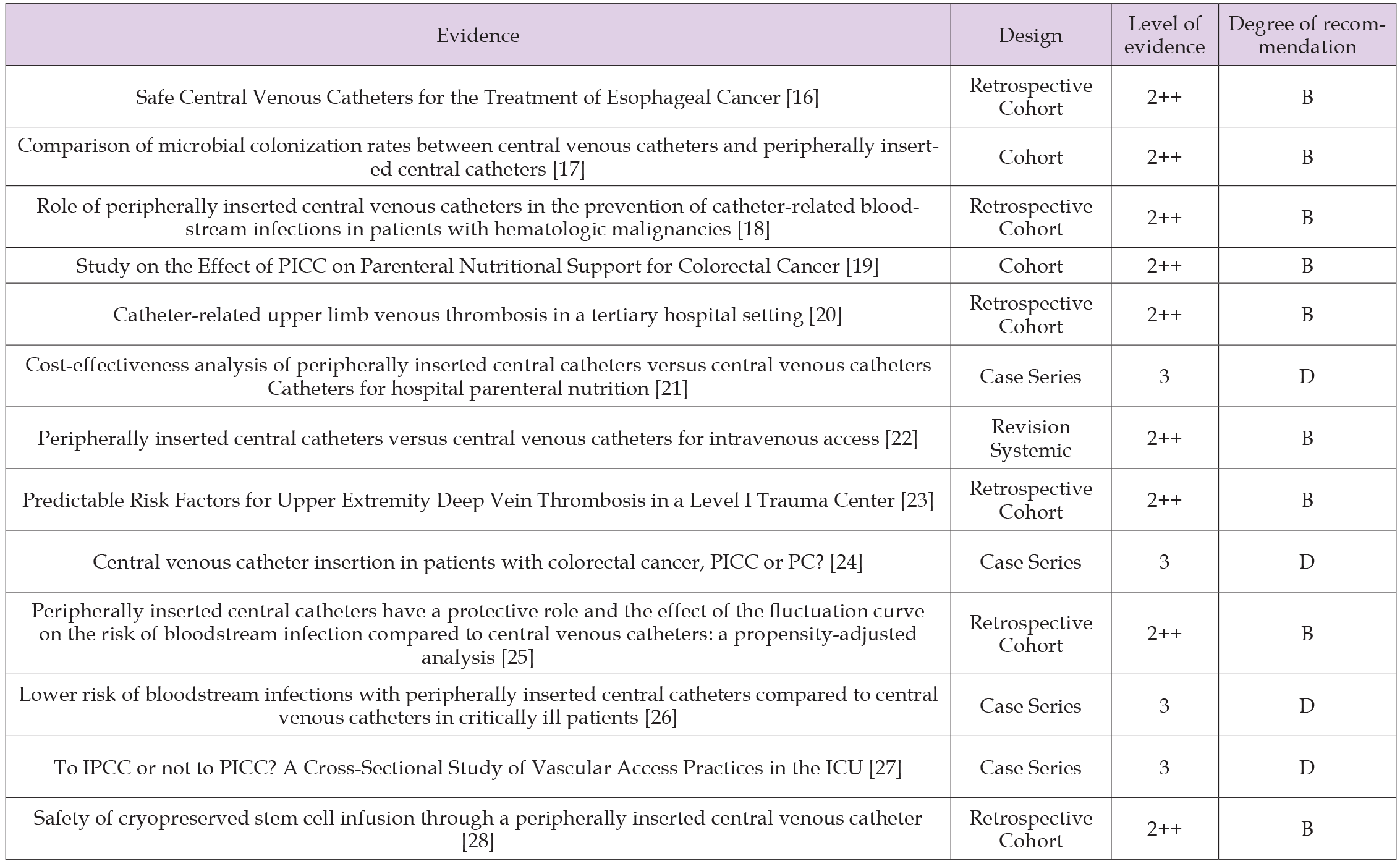Click the Level of evidence header
Viewport: 1400px width, 861px height.
pos(1164,35)
